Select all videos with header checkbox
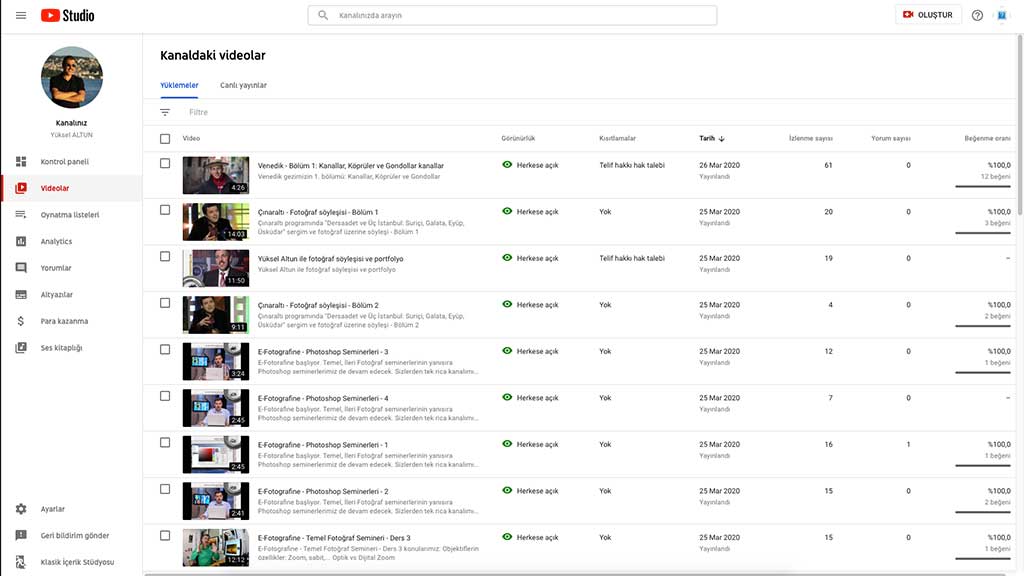1024x576 pixels. pos(165,138)
